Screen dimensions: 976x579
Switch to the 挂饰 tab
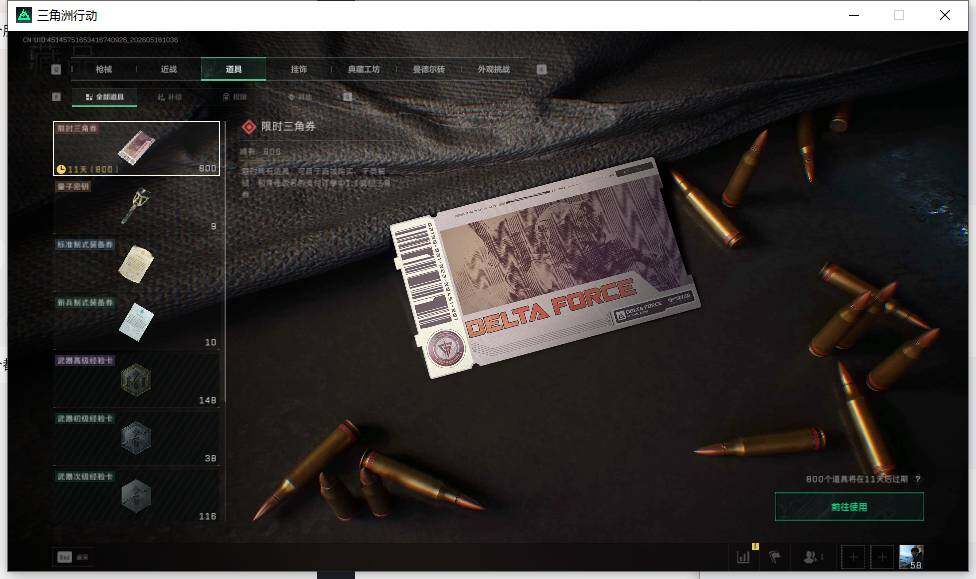coord(298,69)
